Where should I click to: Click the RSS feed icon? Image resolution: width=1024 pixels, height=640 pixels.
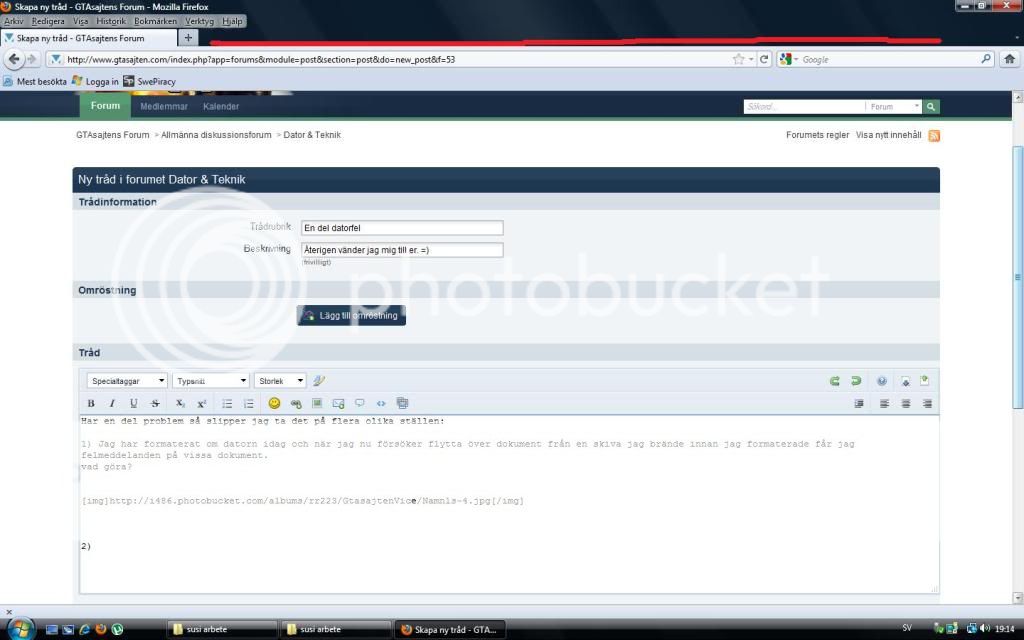tap(934, 136)
